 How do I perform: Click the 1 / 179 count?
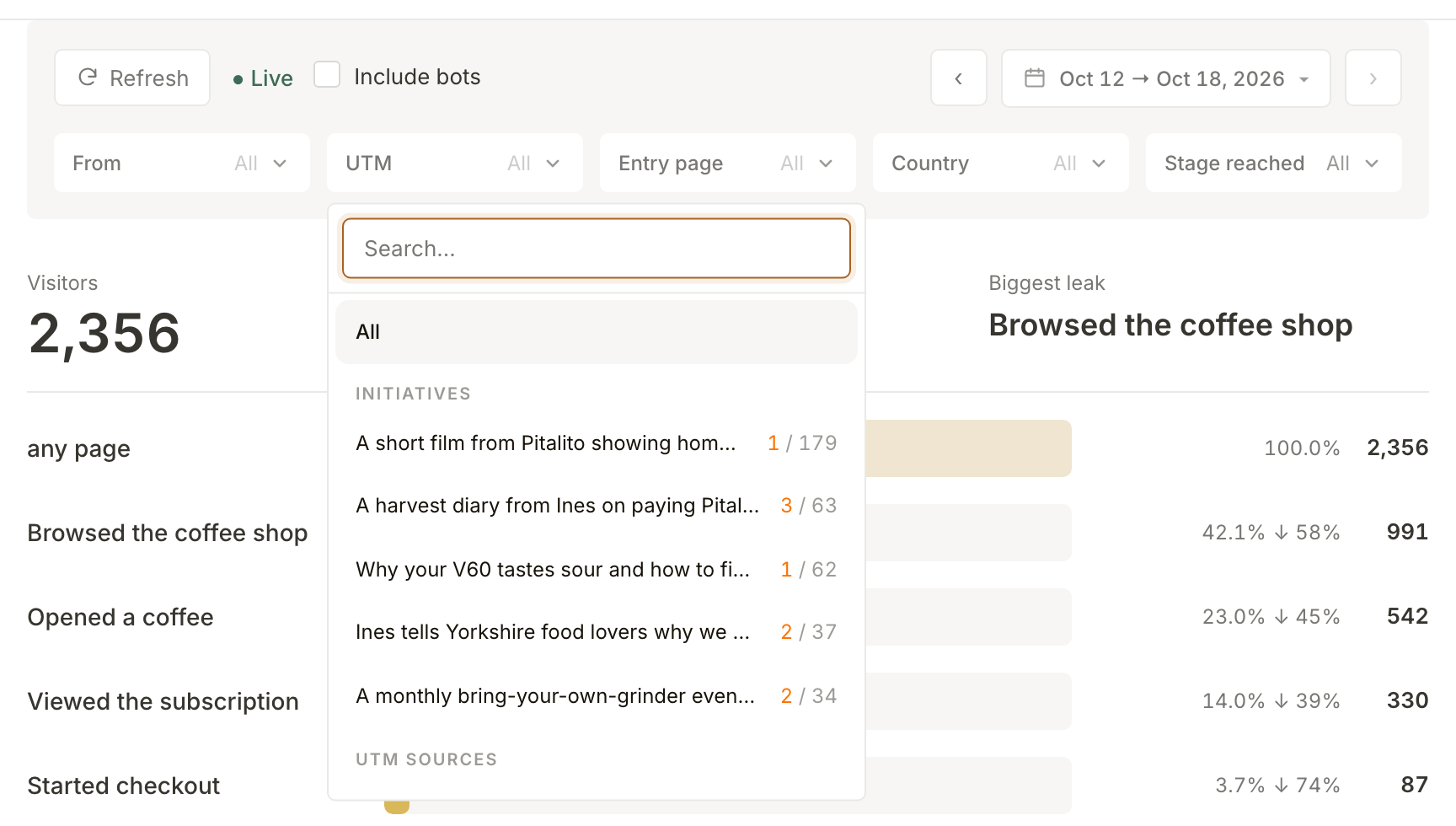802,442
